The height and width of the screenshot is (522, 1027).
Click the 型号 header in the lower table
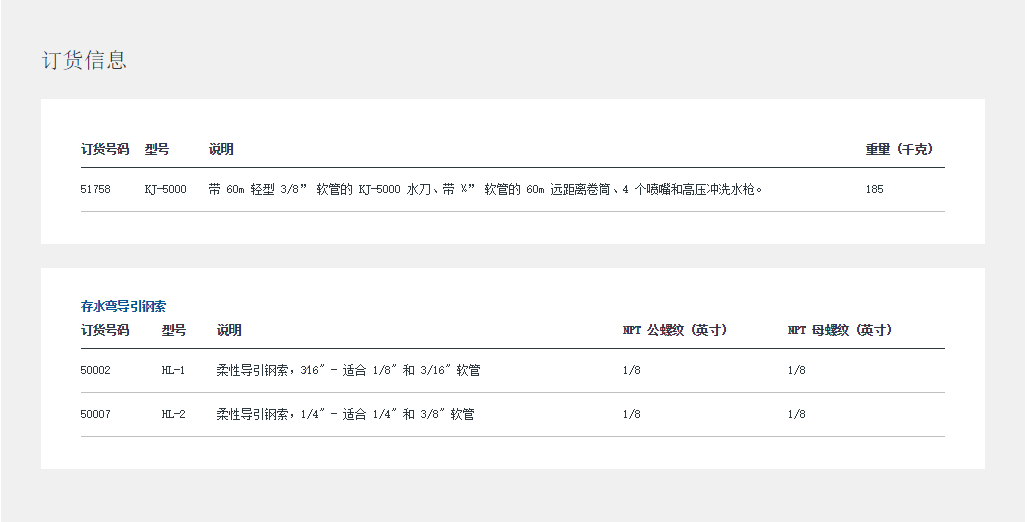tap(174, 330)
